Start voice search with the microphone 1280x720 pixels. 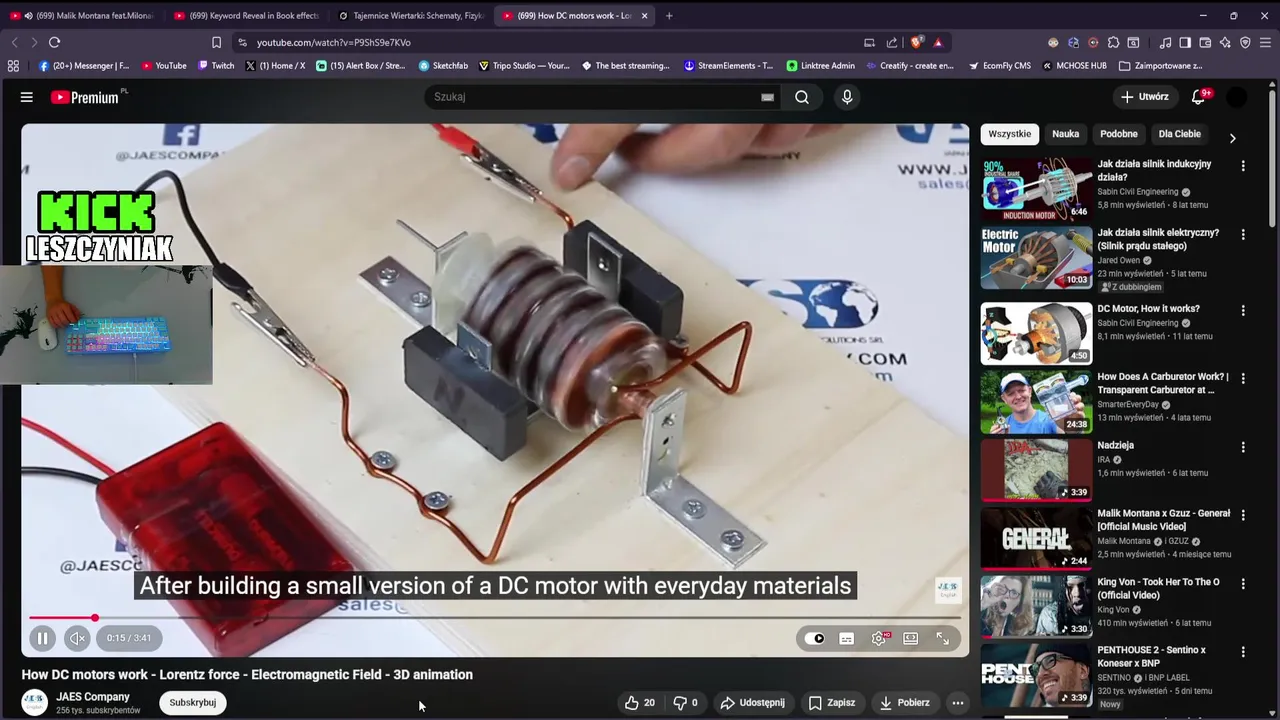(847, 97)
